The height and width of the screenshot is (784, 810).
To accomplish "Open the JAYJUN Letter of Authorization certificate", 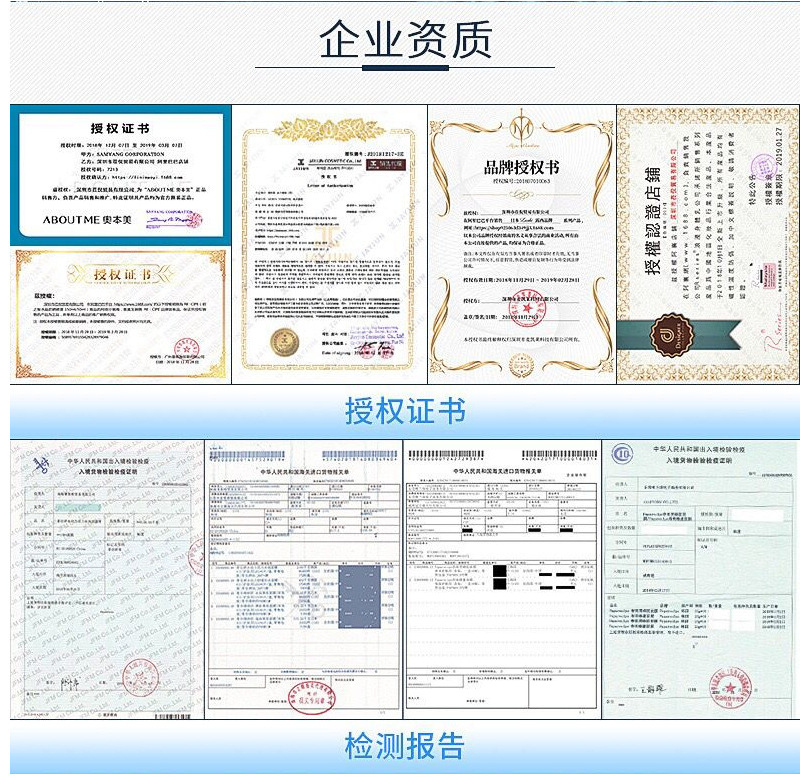I will pyautogui.click(x=330, y=244).
